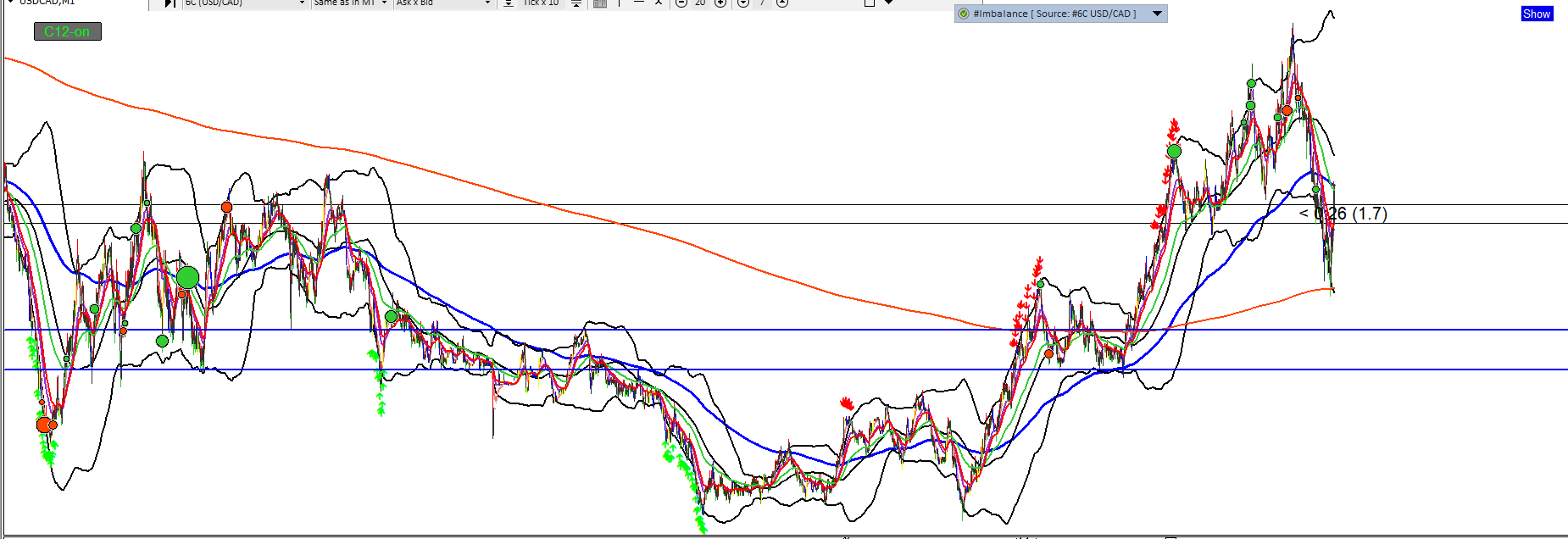Image resolution: width=1568 pixels, height=539 pixels.
Task: Open the 'Ask x Bid' dropdown
Action: click(443, 3)
